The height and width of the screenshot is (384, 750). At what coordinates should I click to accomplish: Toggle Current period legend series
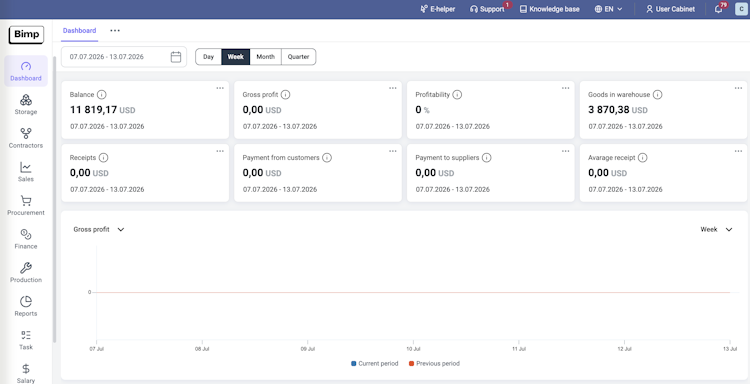(375, 363)
